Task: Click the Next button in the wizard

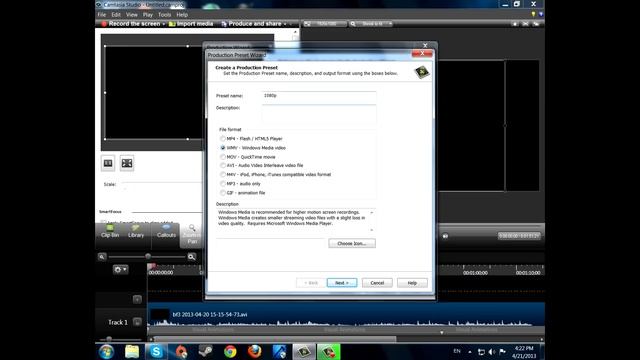Action: pyautogui.click(x=342, y=283)
